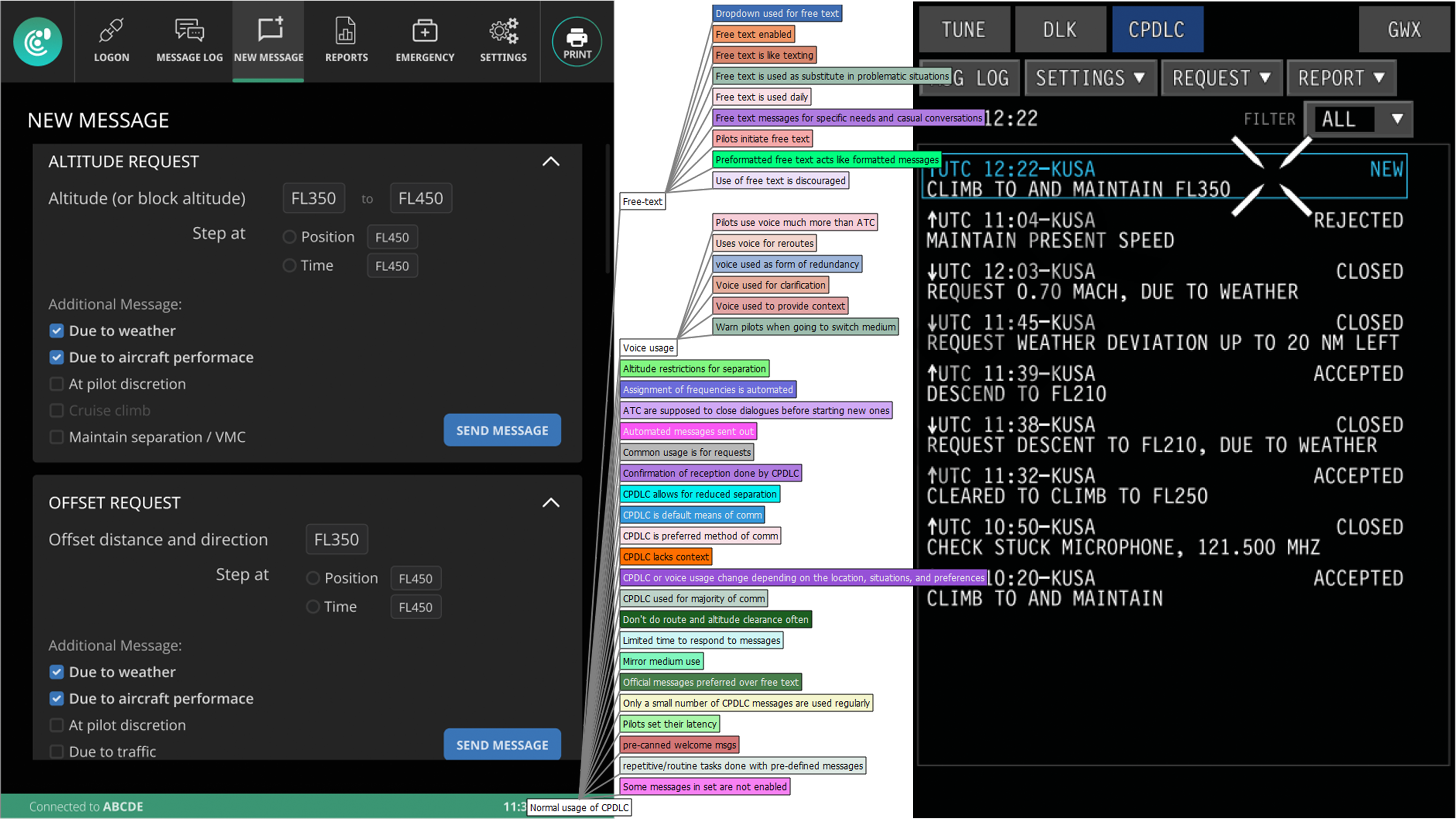Click the teal app logo icon

click(37, 42)
